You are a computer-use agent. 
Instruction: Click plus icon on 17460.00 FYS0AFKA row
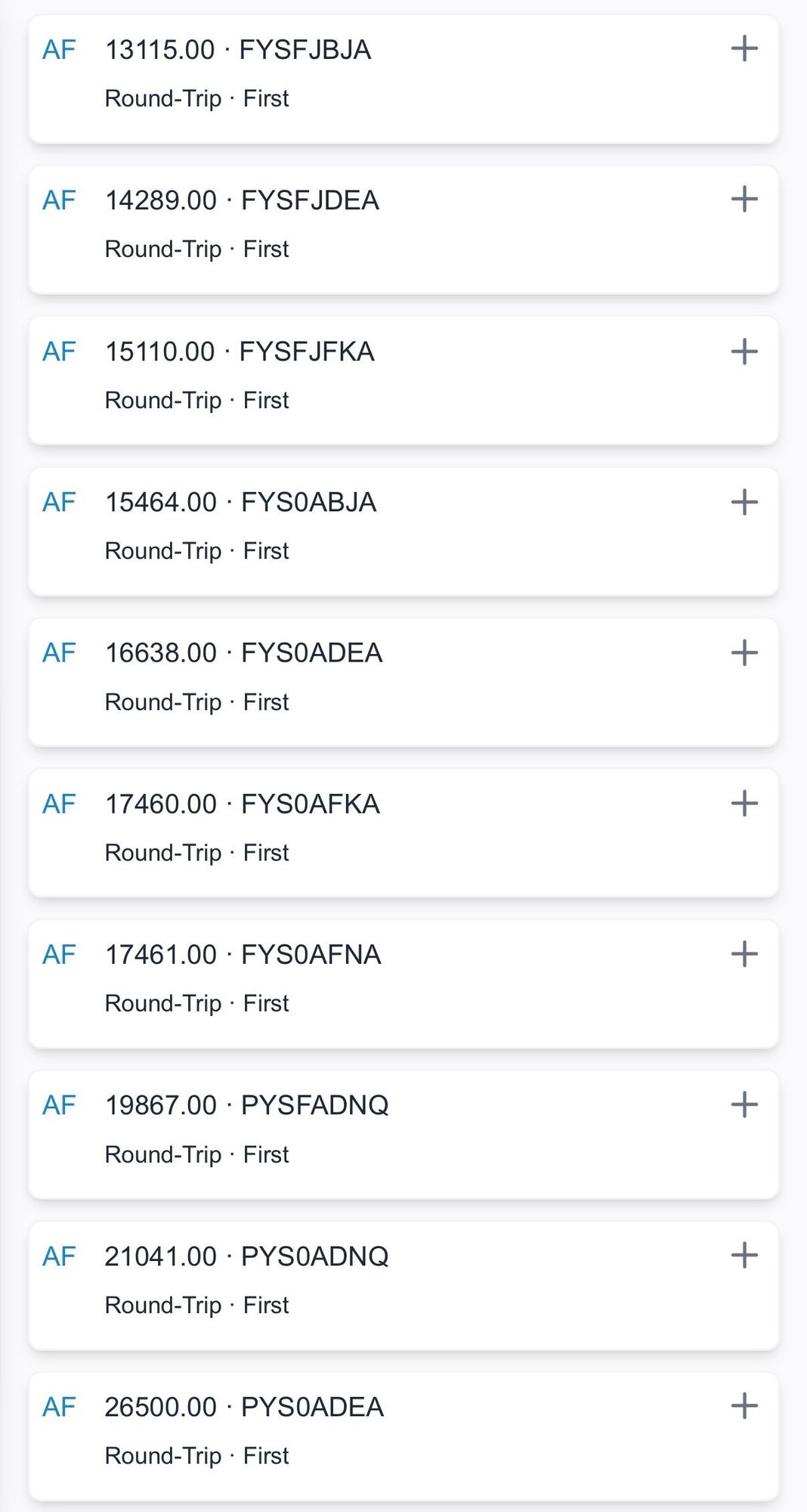coord(744,804)
